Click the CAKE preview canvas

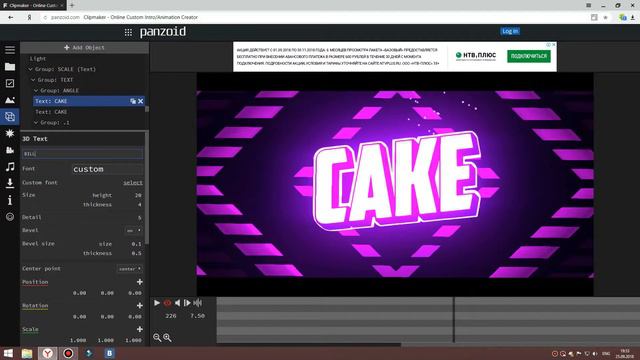[x=395, y=184]
